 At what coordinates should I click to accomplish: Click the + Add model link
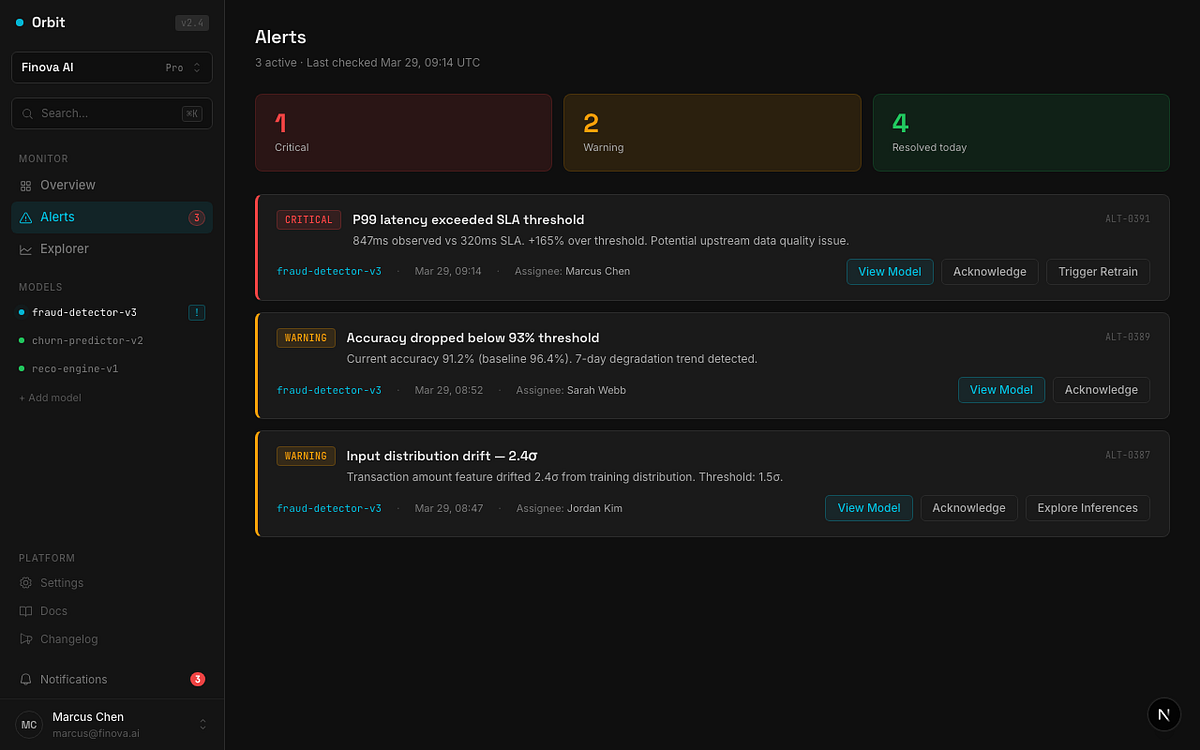(49, 397)
